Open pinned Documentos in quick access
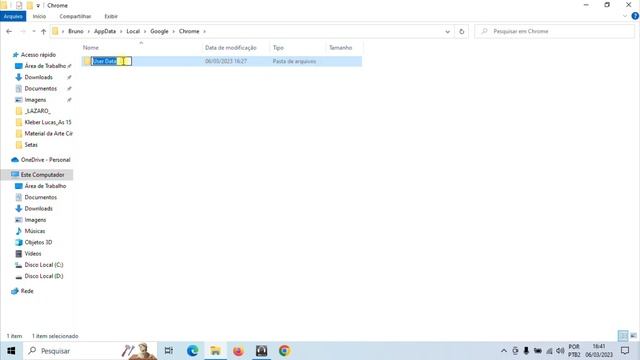This screenshot has height=360, width=640. tap(40, 89)
